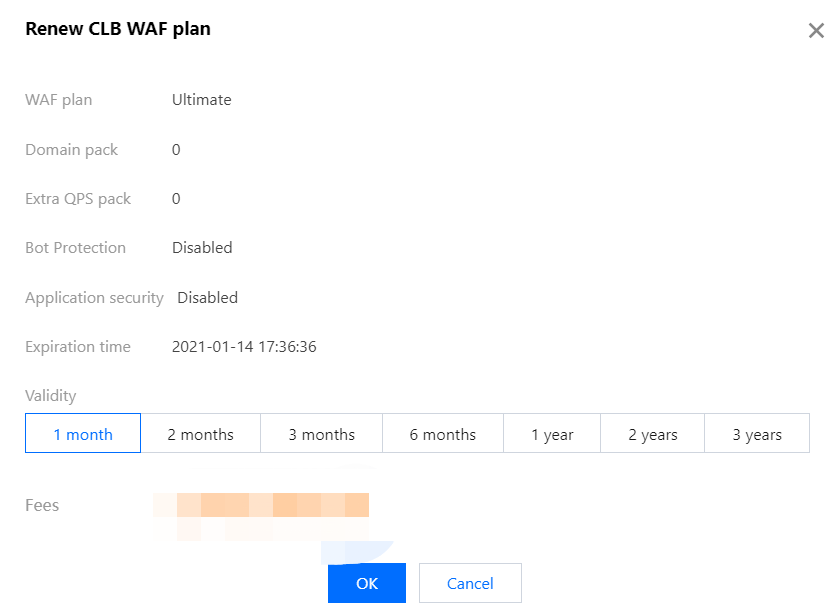Choose 2 months validity

click(x=200, y=434)
